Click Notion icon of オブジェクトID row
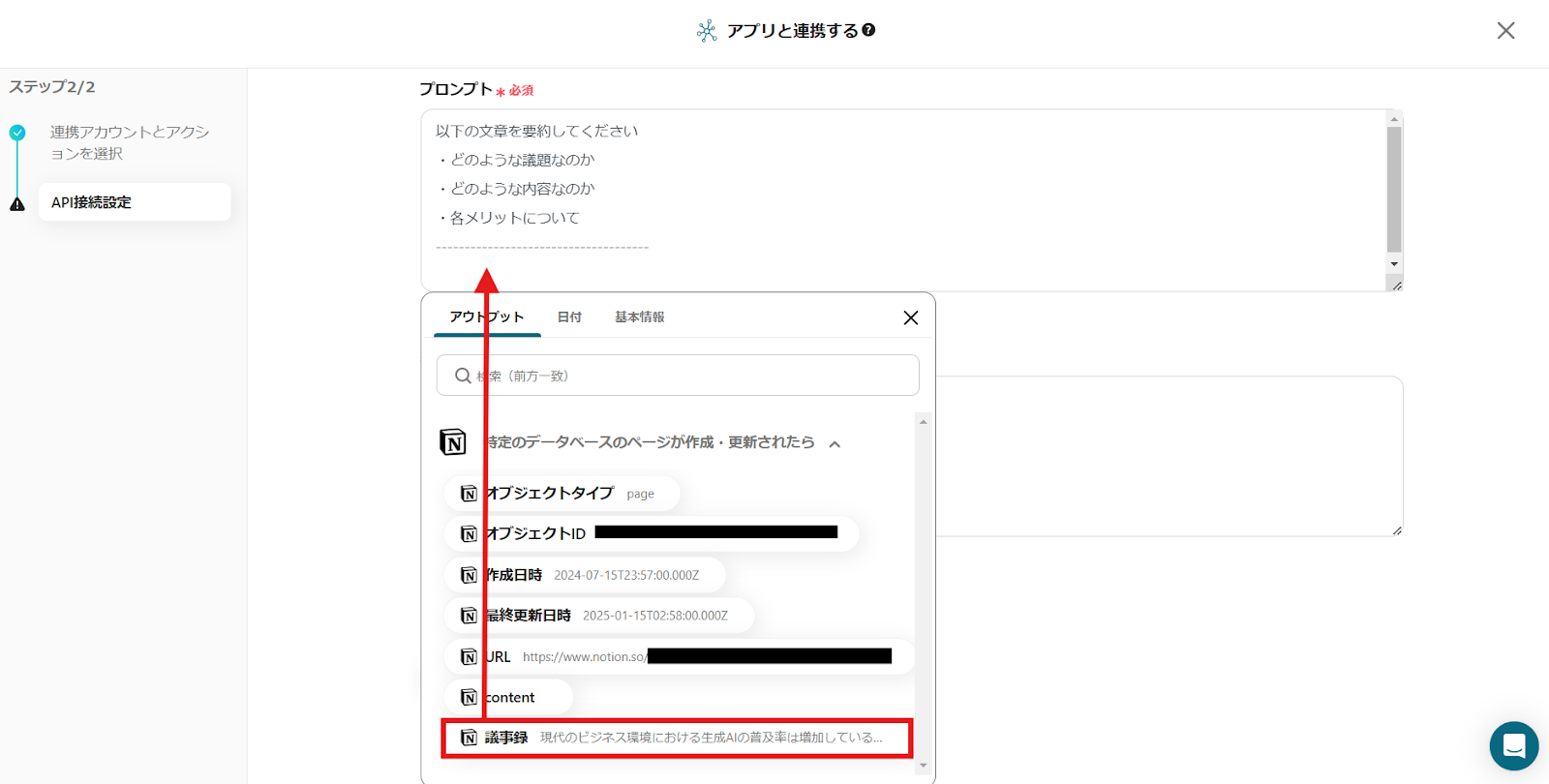1549x784 pixels. (469, 534)
